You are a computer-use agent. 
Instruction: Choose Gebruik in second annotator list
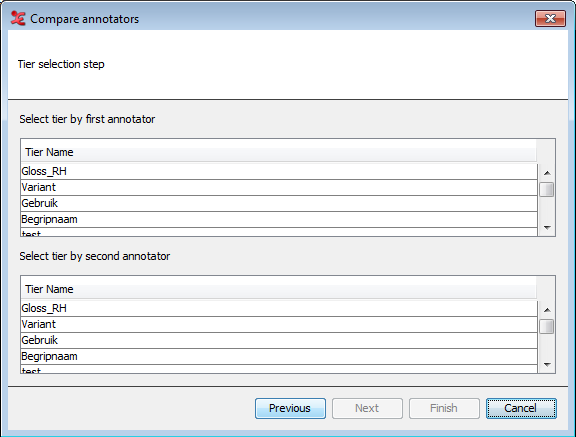pos(279,340)
